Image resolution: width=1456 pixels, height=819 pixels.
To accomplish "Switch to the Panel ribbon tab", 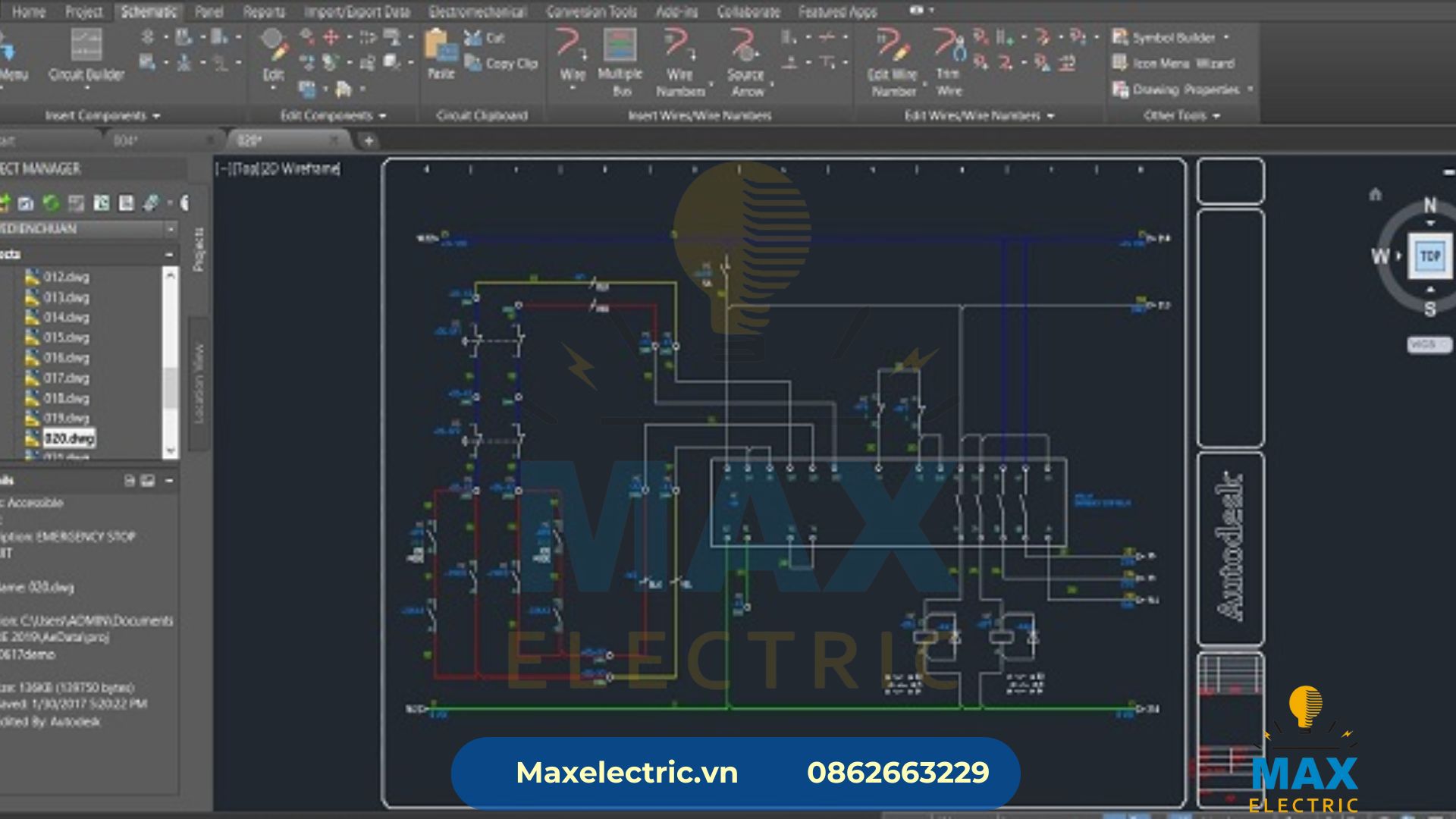I will pos(209,11).
